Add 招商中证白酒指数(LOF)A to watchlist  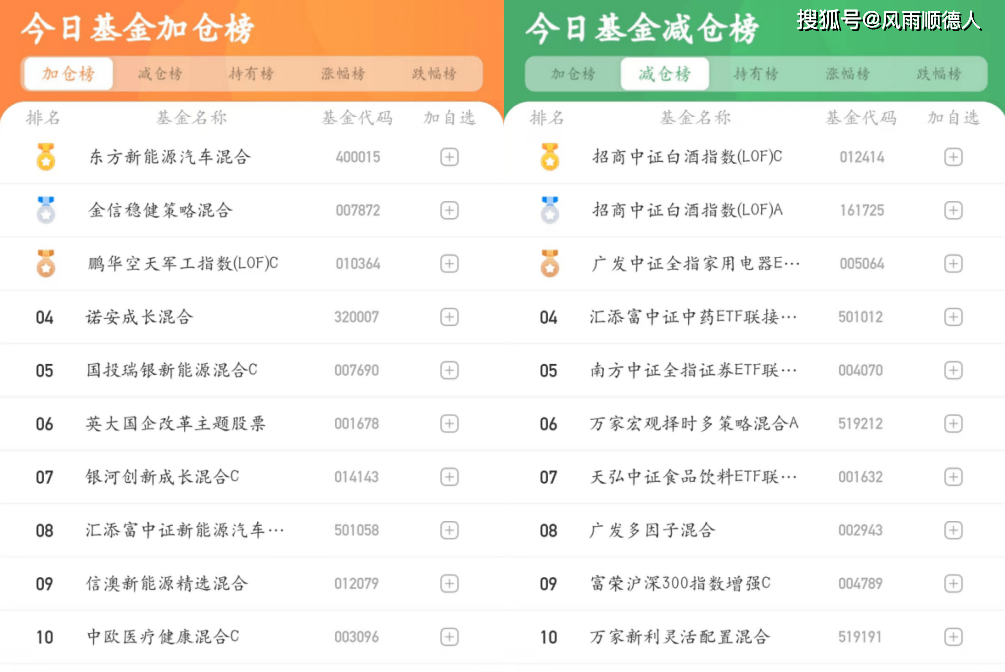click(x=953, y=210)
